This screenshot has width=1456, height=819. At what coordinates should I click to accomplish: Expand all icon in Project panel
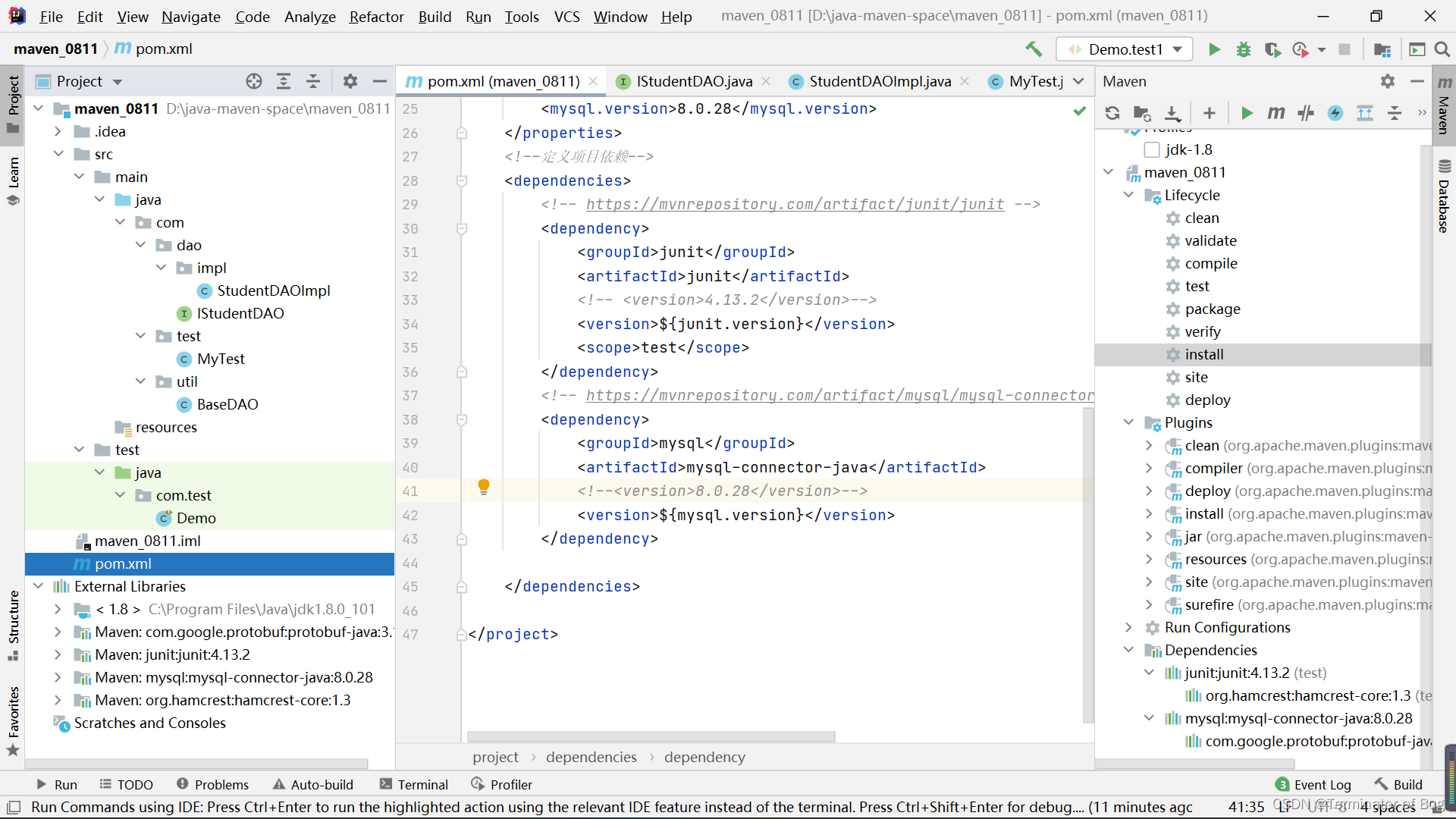point(284,81)
